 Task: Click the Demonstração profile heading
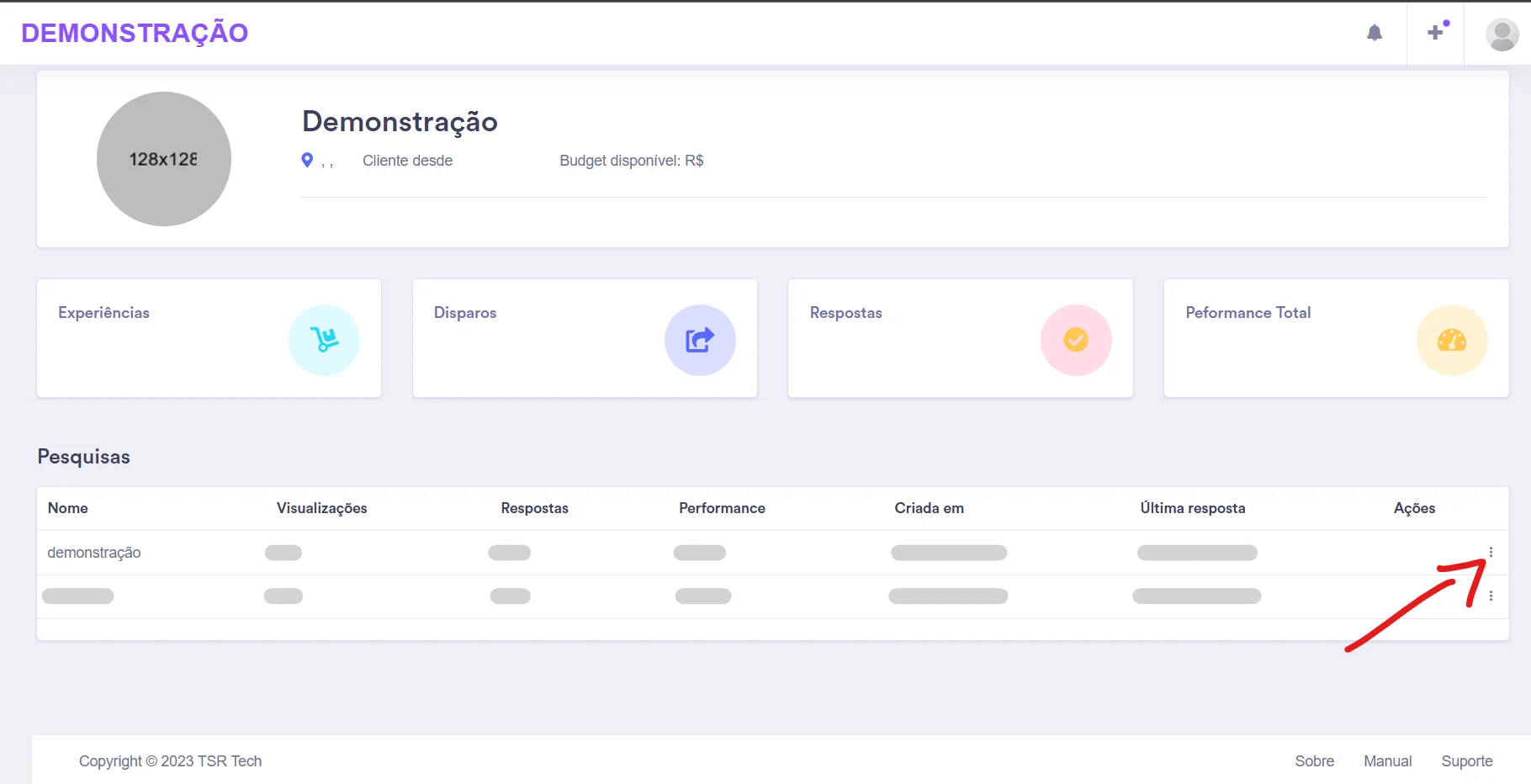coord(400,122)
